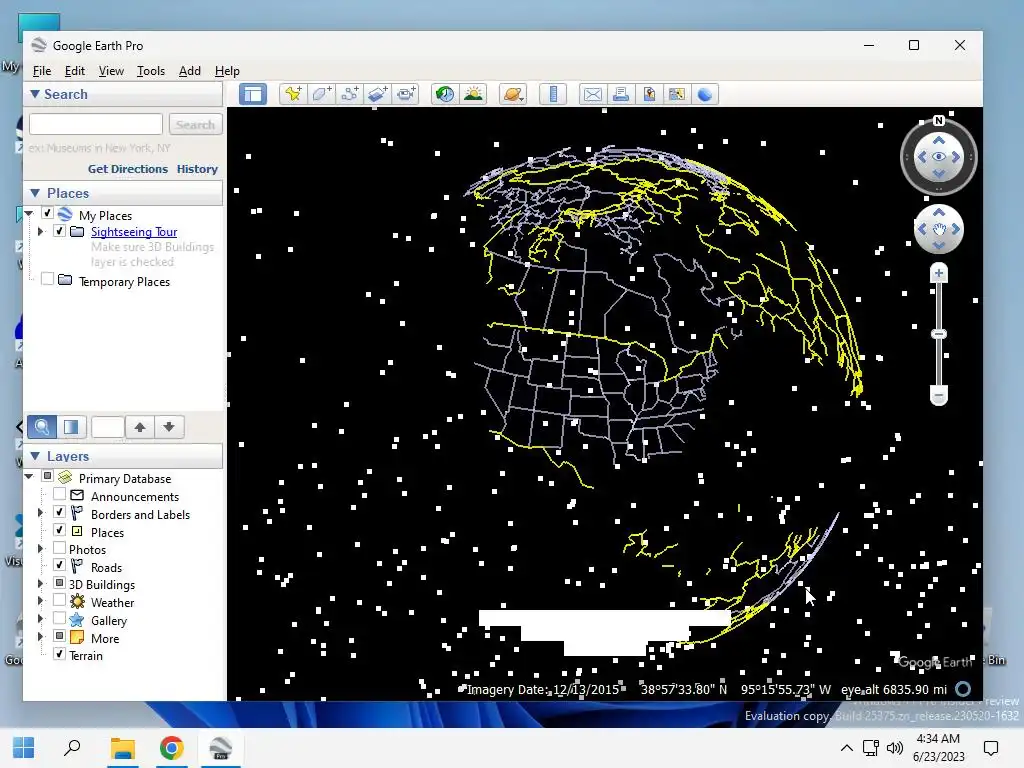The height and width of the screenshot is (768, 1024).
Task: Zoom out with minus button
Action: [938, 395]
